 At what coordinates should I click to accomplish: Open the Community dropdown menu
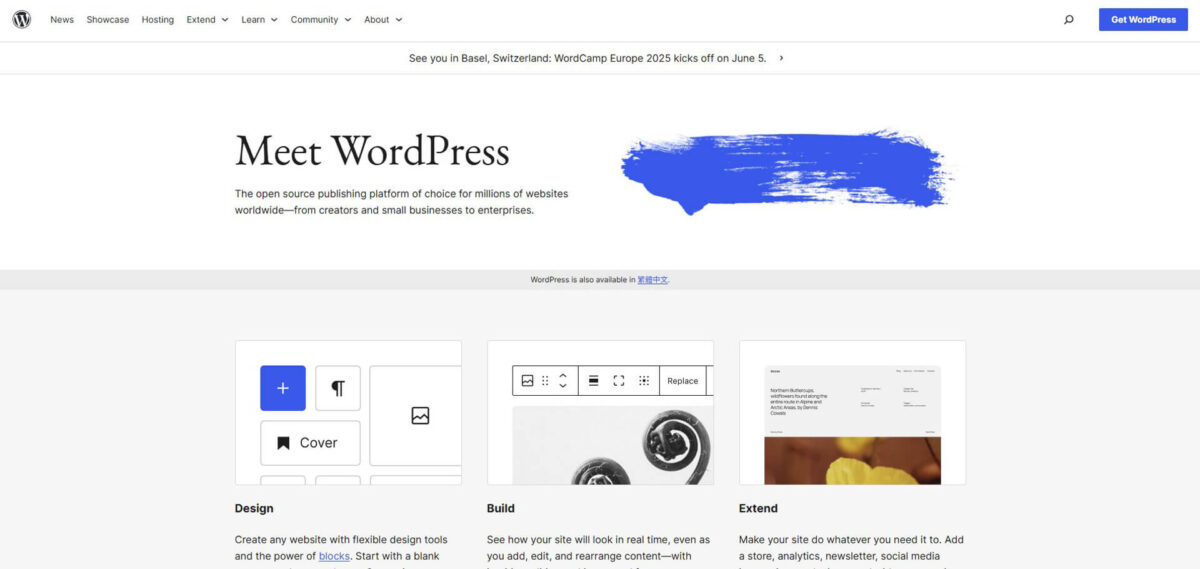[x=321, y=19]
